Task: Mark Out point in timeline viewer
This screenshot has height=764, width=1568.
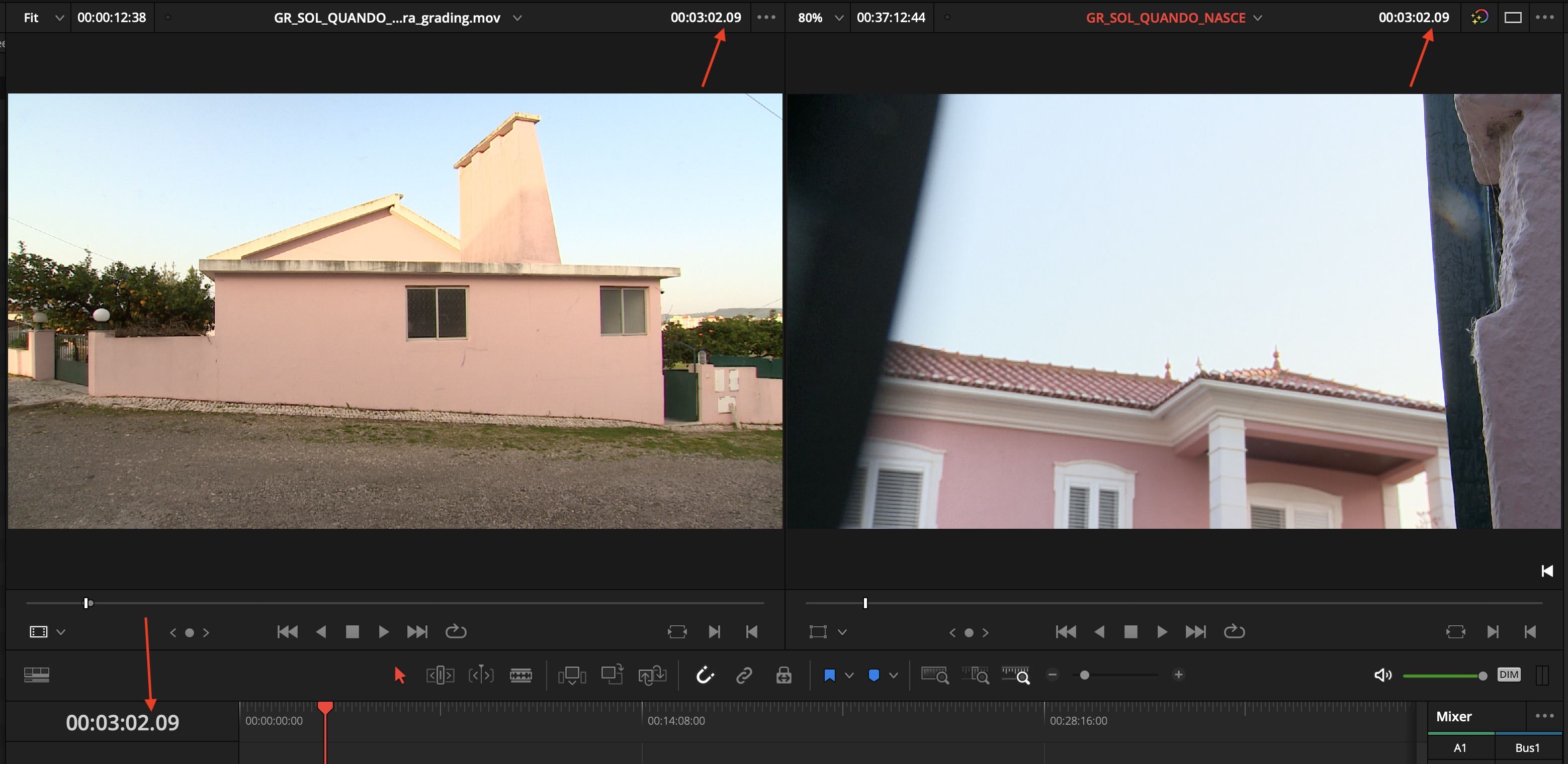Action: click(1530, 632)
